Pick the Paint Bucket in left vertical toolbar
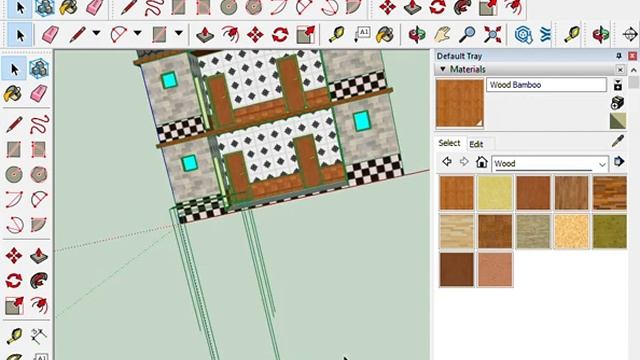 [14, 94]
